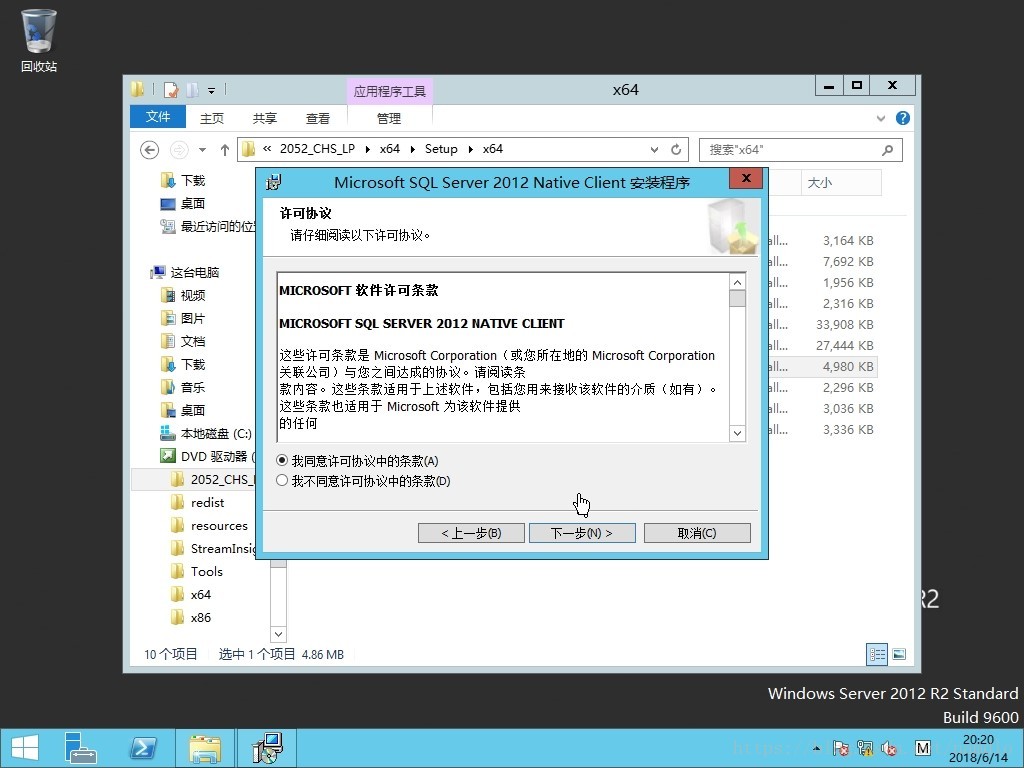Click the Explorer window folder icon

[137, 89]
